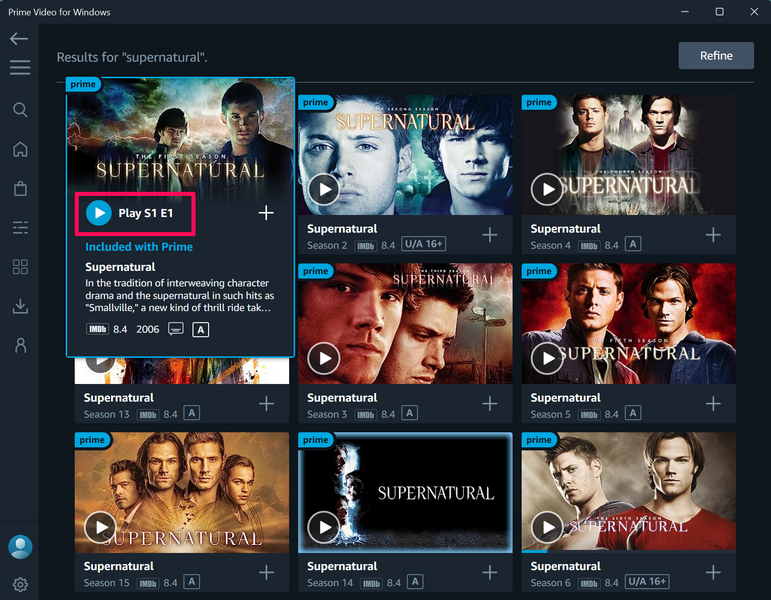Add Season 6 to watchlist
Image resolution: width=771 pixels, height=600 pixels.
713,572
